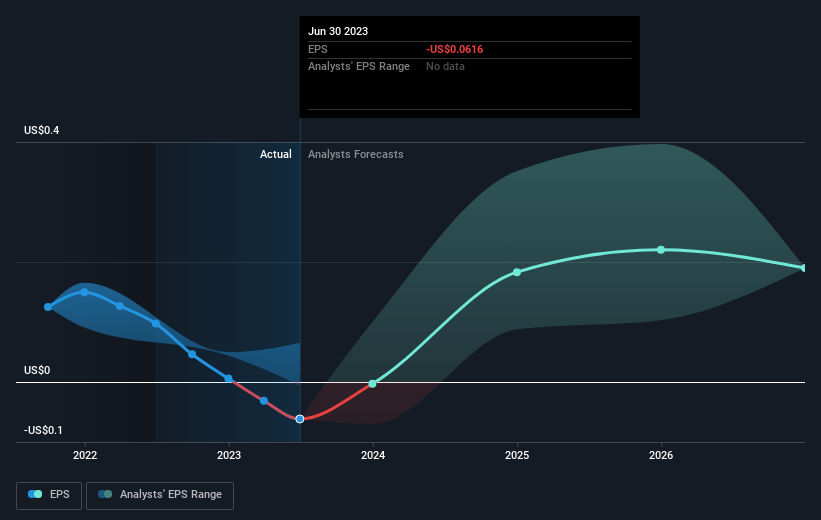Select the EPS data point at 2023
Screen dimensions: 821x520
click(x=228, y=379)
